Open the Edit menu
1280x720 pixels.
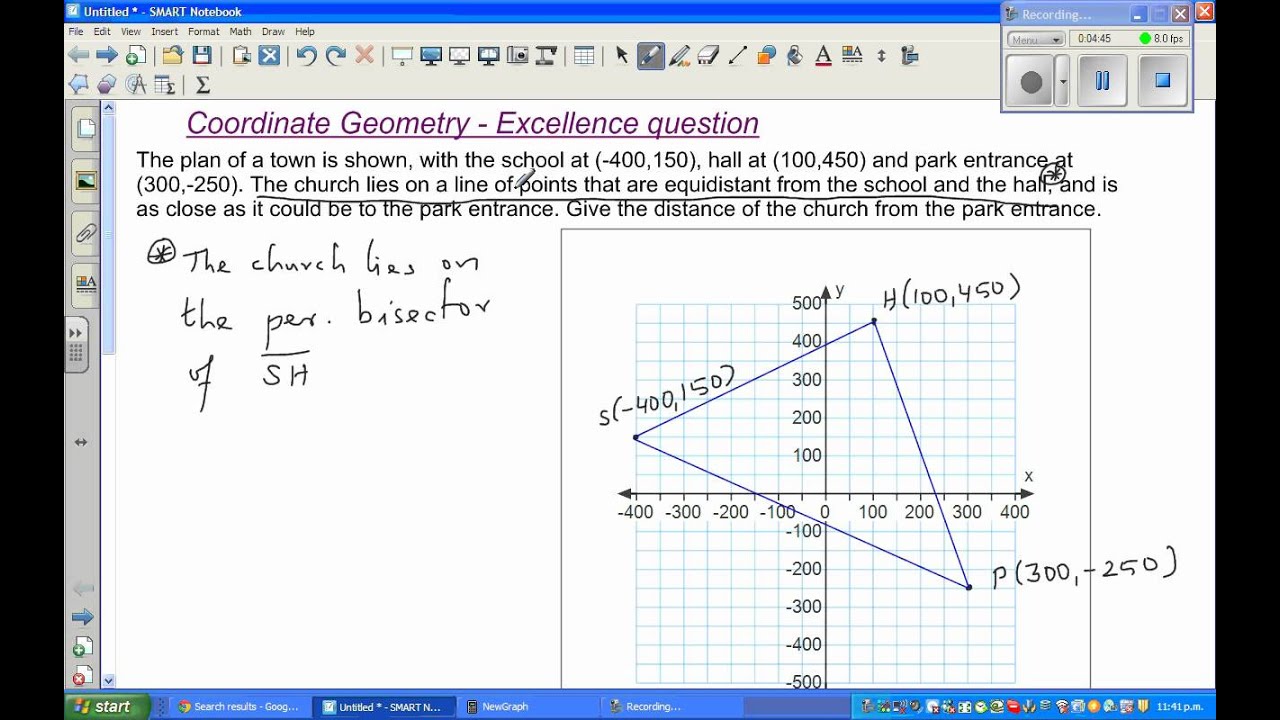(x=102, y=31)
